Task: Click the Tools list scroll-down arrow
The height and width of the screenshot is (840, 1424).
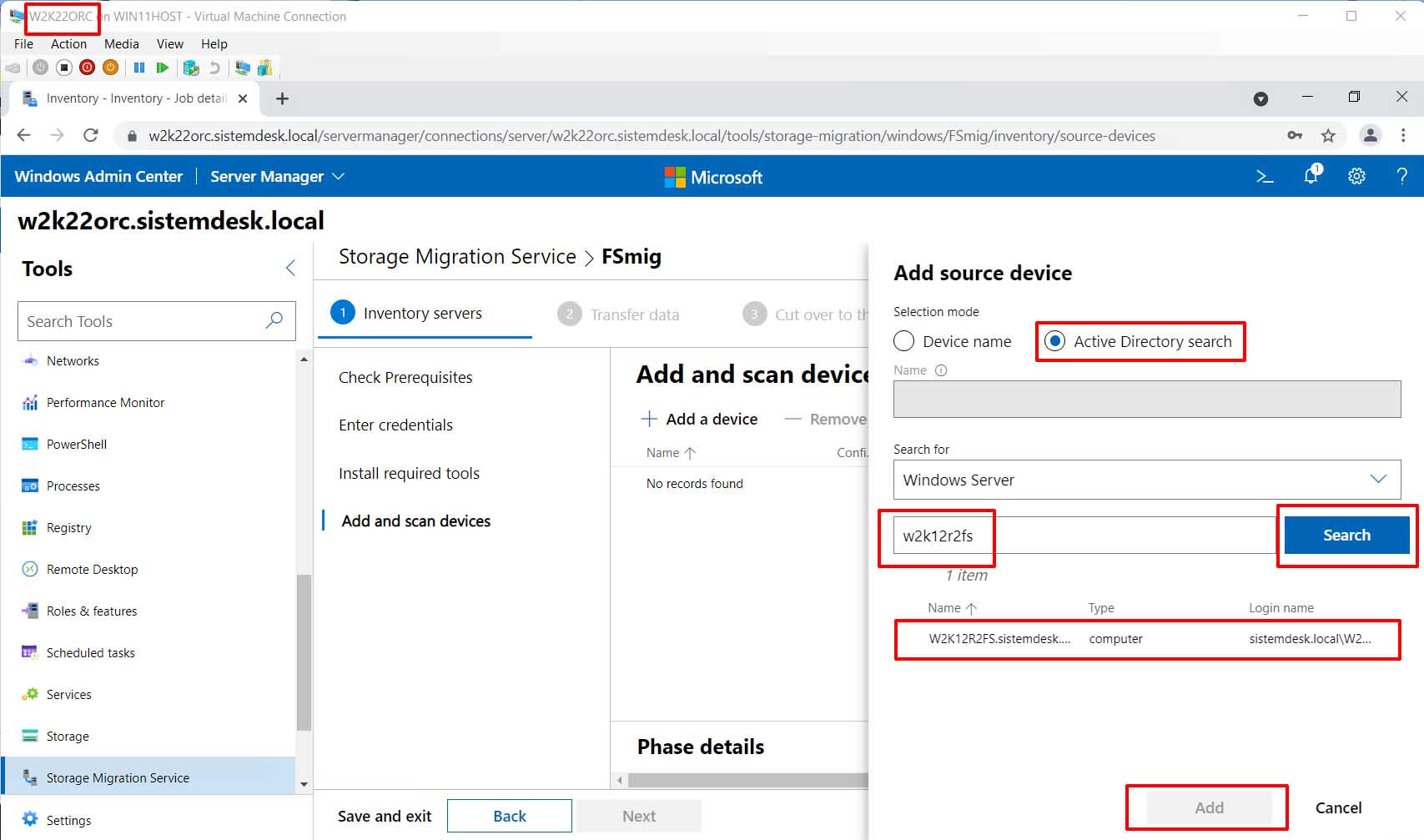Action: coord(304,784)
